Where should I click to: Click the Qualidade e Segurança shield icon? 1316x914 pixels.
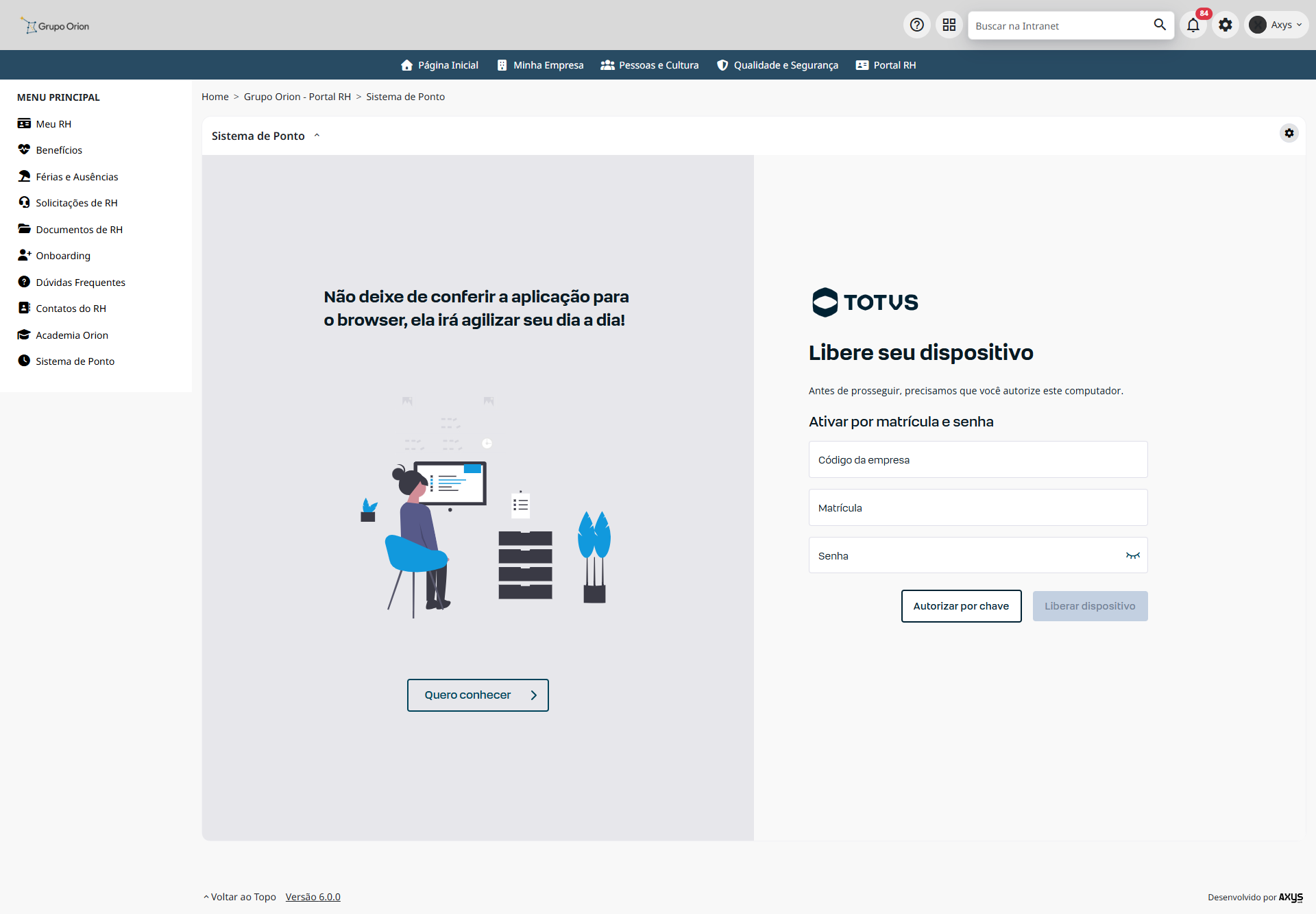pos(722,65)
